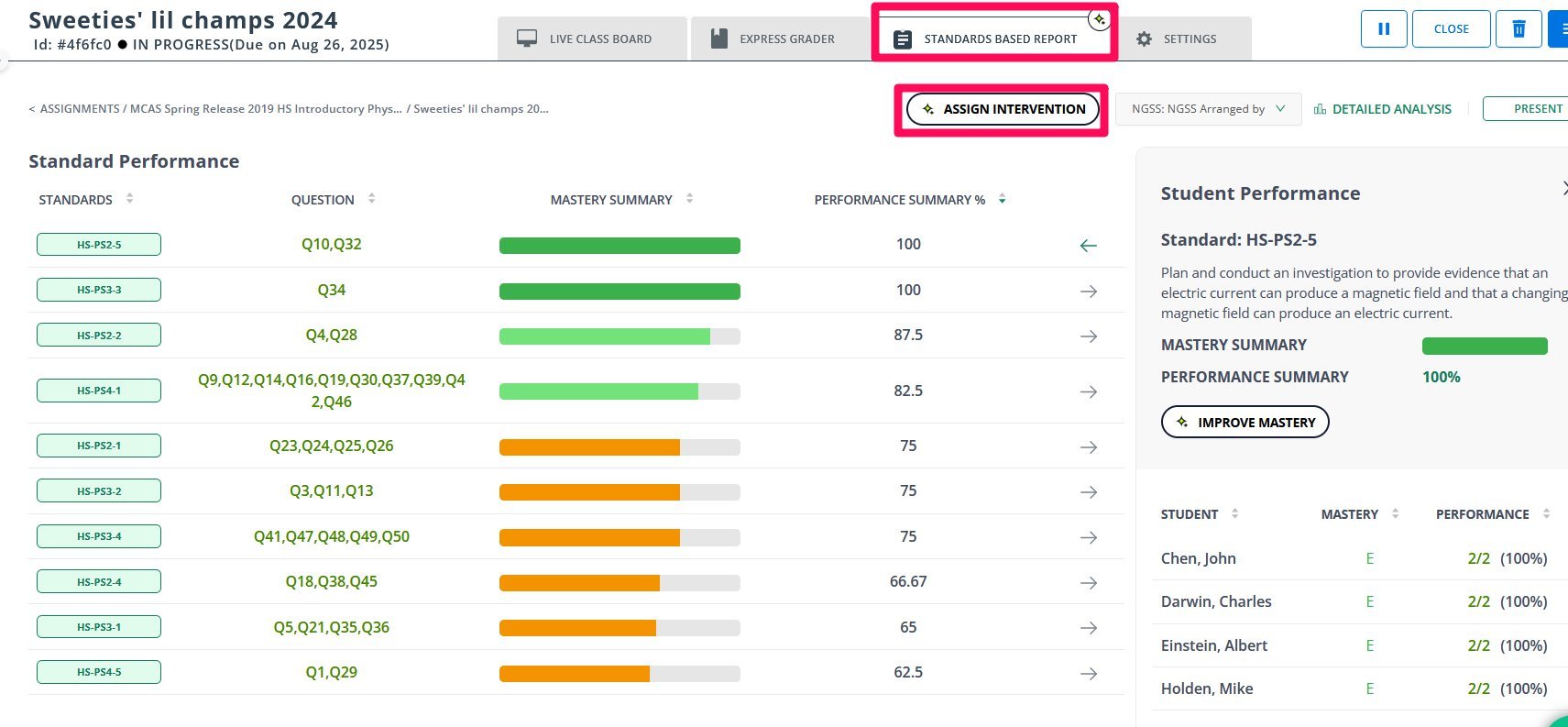Open MCAS Spring Release breadcrumb link
Image resolution: width=1568 pixels, height=727 pixels.
pyautogui.click(x=266, y=108)
